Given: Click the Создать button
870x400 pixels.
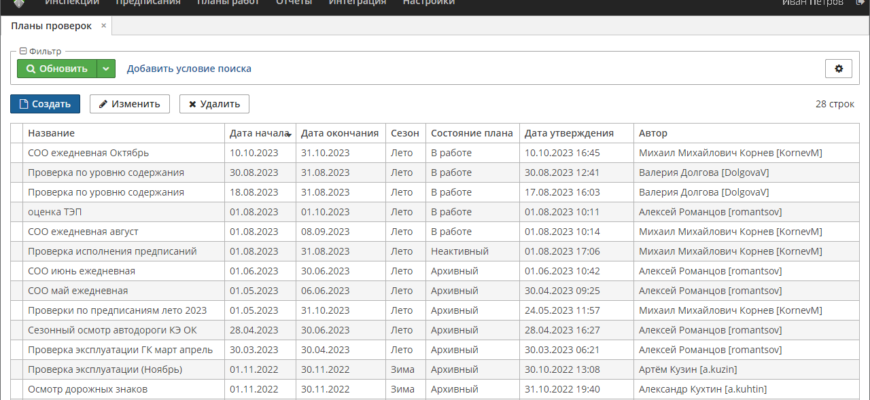Looking at the screenshot, I should coord(45,104).
